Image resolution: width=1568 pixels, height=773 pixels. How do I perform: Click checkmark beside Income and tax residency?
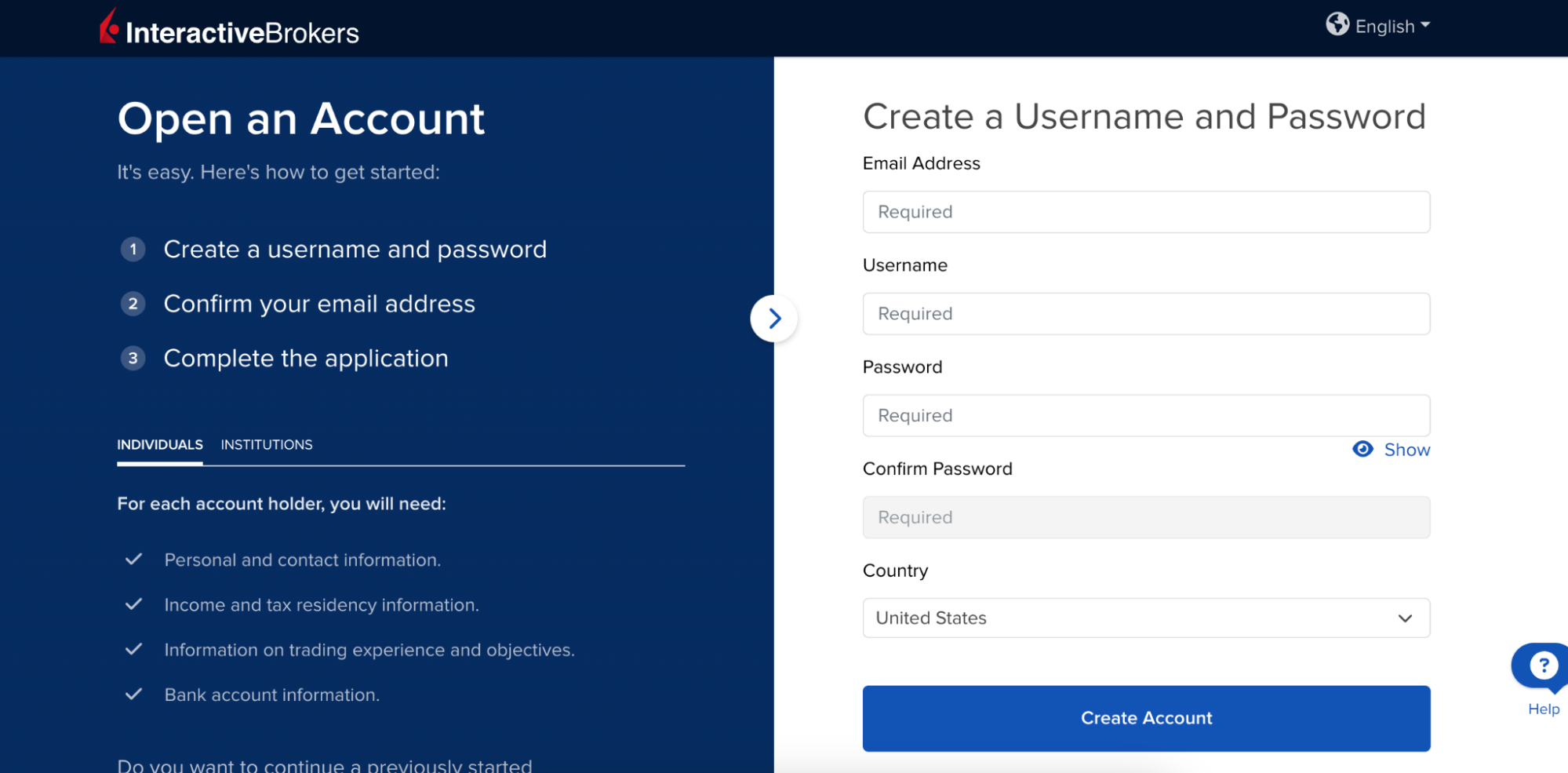134,604
